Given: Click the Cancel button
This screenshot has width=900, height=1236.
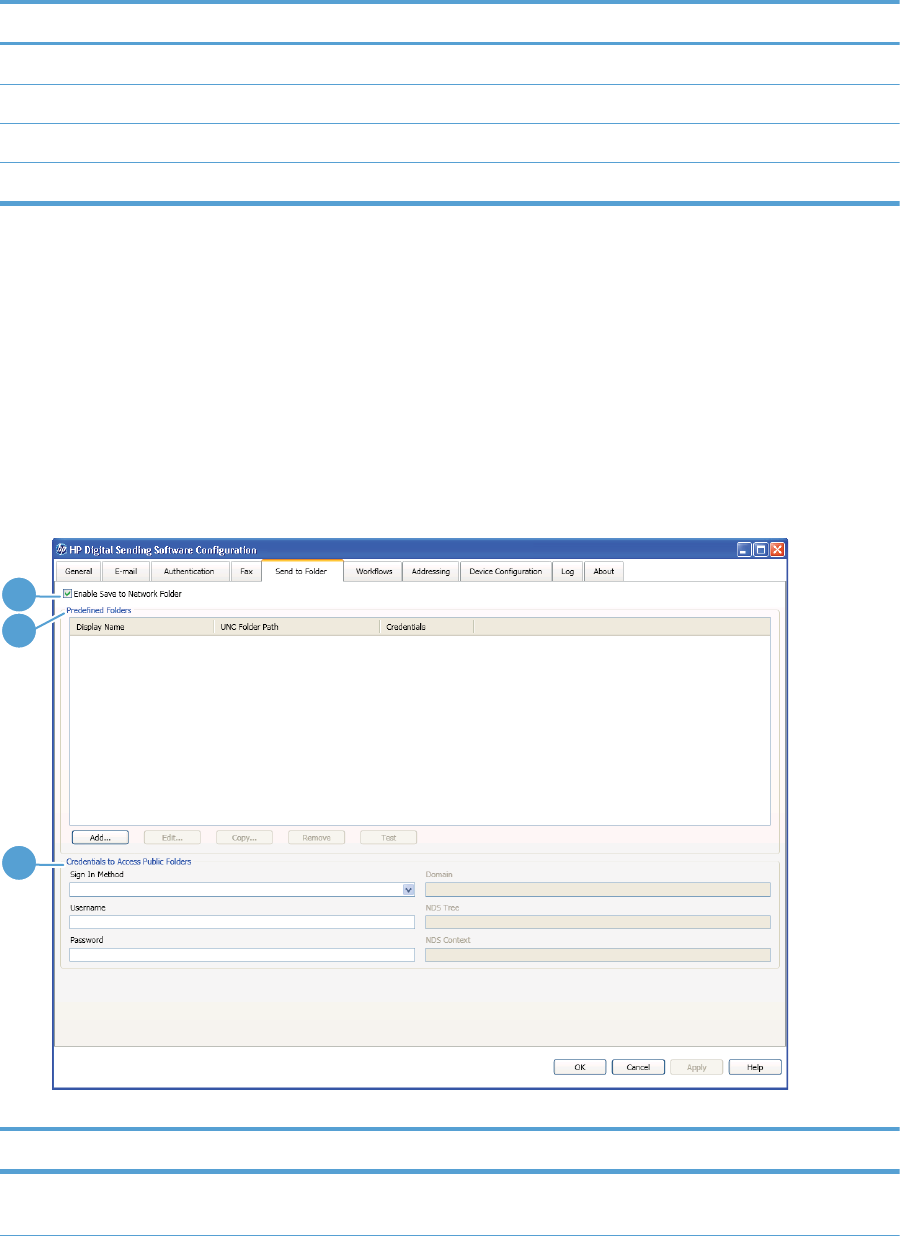Looking at the screenshot, I should [x=638, y=1067].
